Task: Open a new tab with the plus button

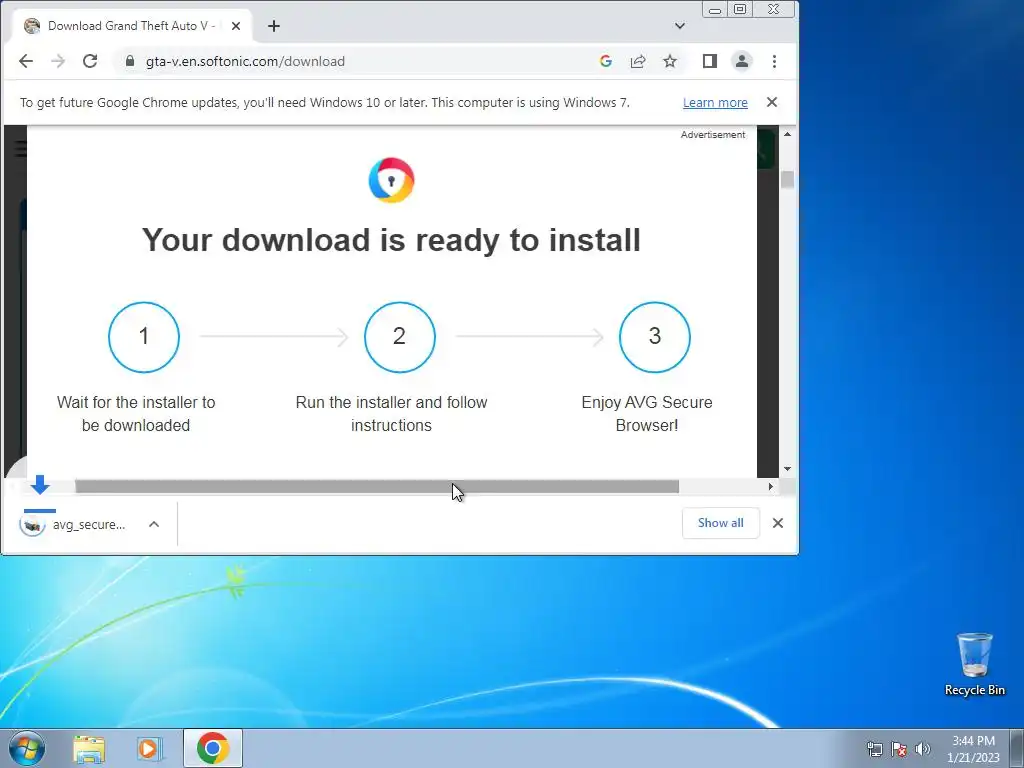Action: (x=274, y=26)
